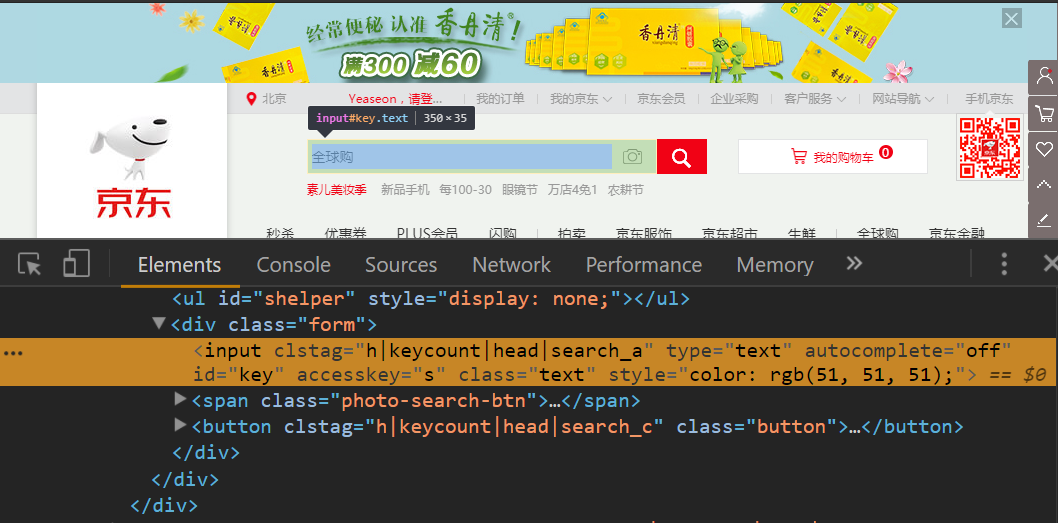Open the Memory tab
1058x523 pixels.
click(x=775, y=265)
